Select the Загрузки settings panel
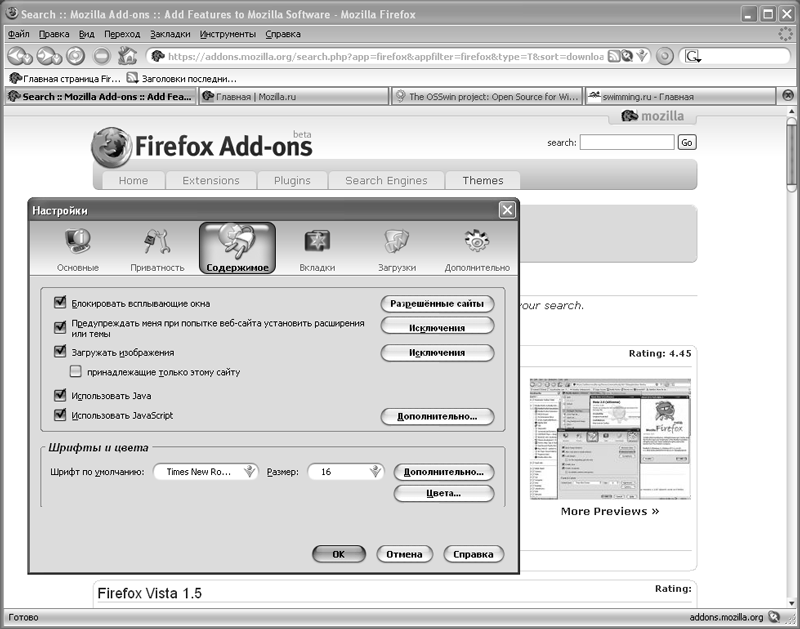 pyautogui.click(x=397, y=248)
